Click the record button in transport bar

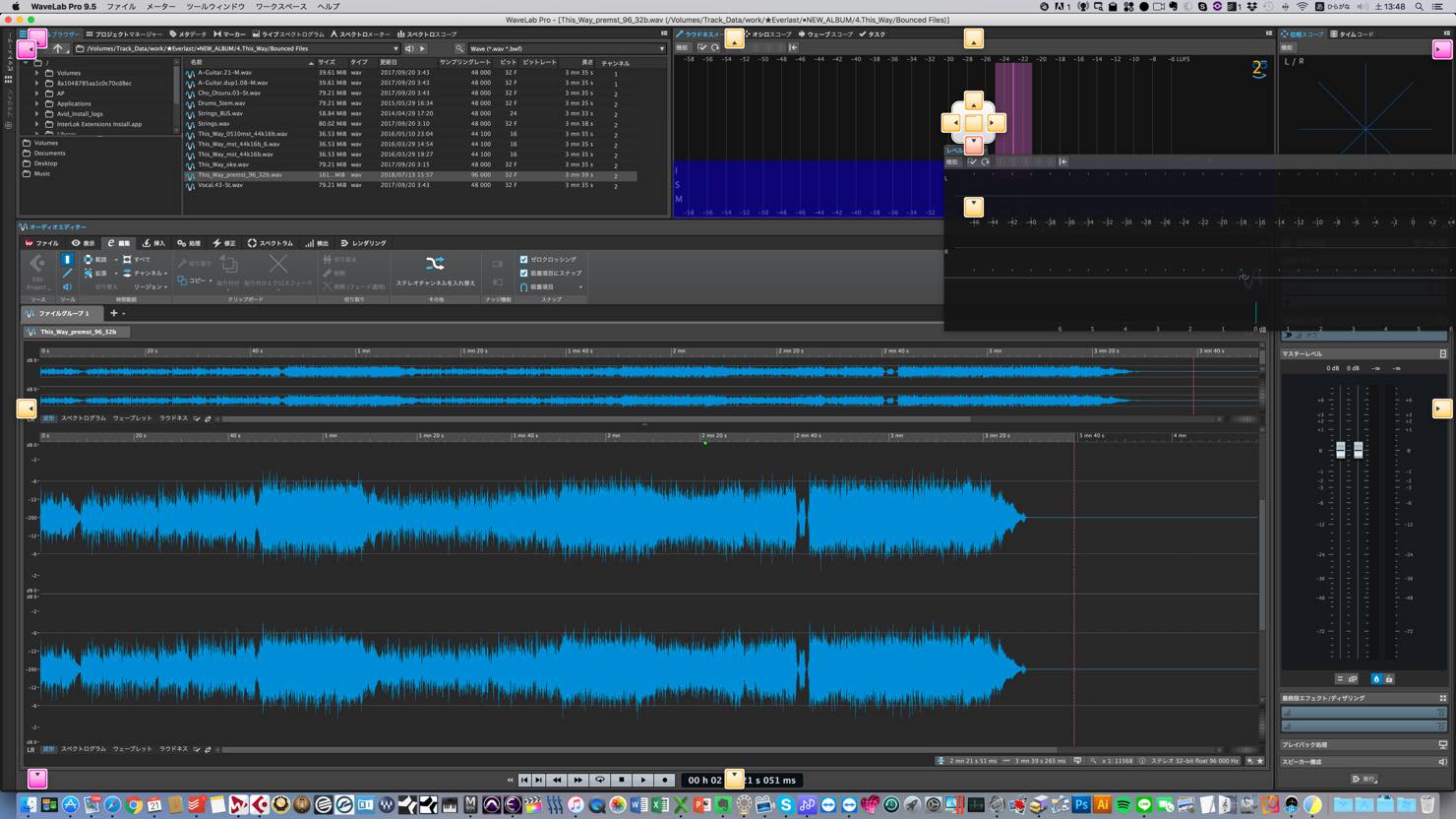(x=665, y=780)
